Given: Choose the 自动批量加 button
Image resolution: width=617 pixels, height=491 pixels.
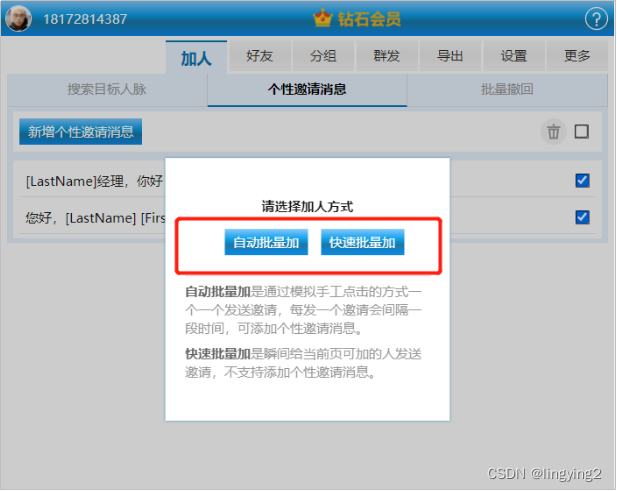Looking at the screenshot, I should tap(266, 242).
